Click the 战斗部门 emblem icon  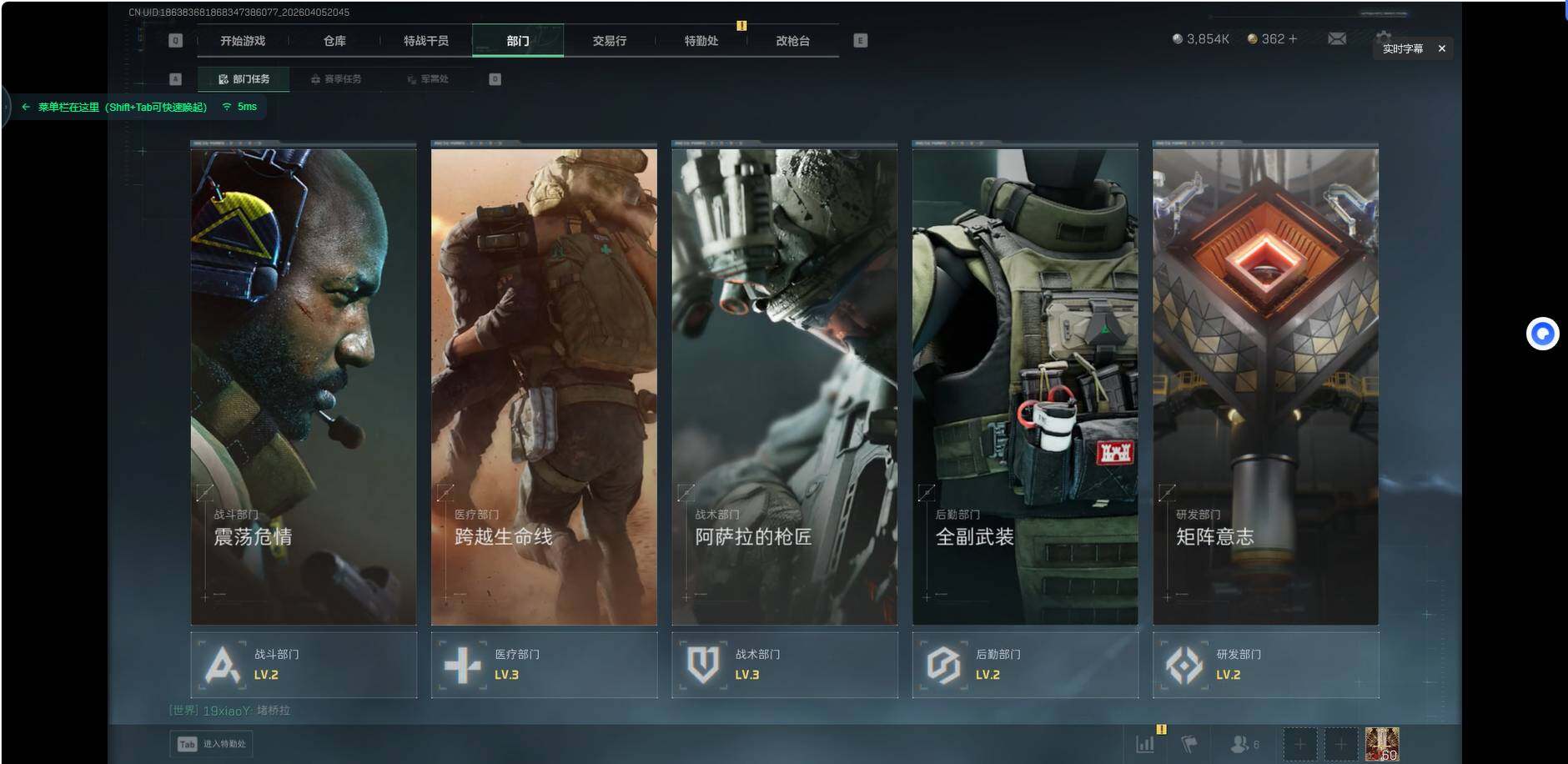(x=222, y=665)
